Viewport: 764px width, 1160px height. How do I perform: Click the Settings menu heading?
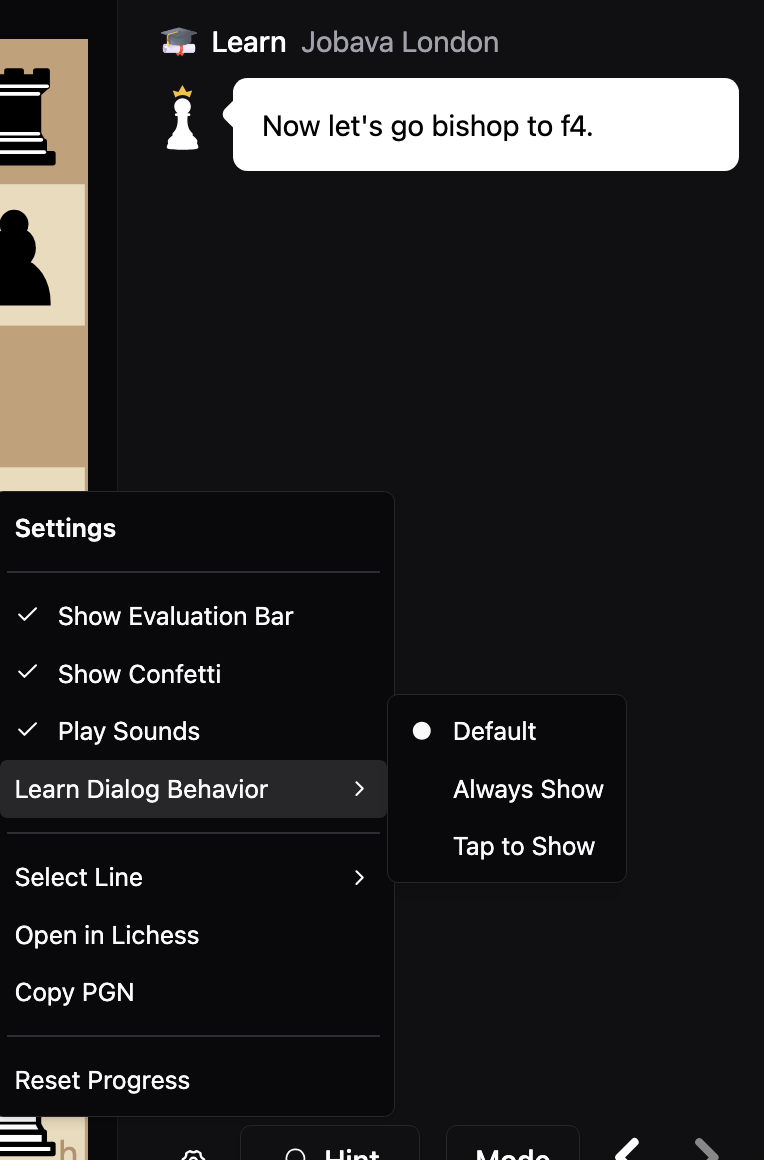coord(65,528)
